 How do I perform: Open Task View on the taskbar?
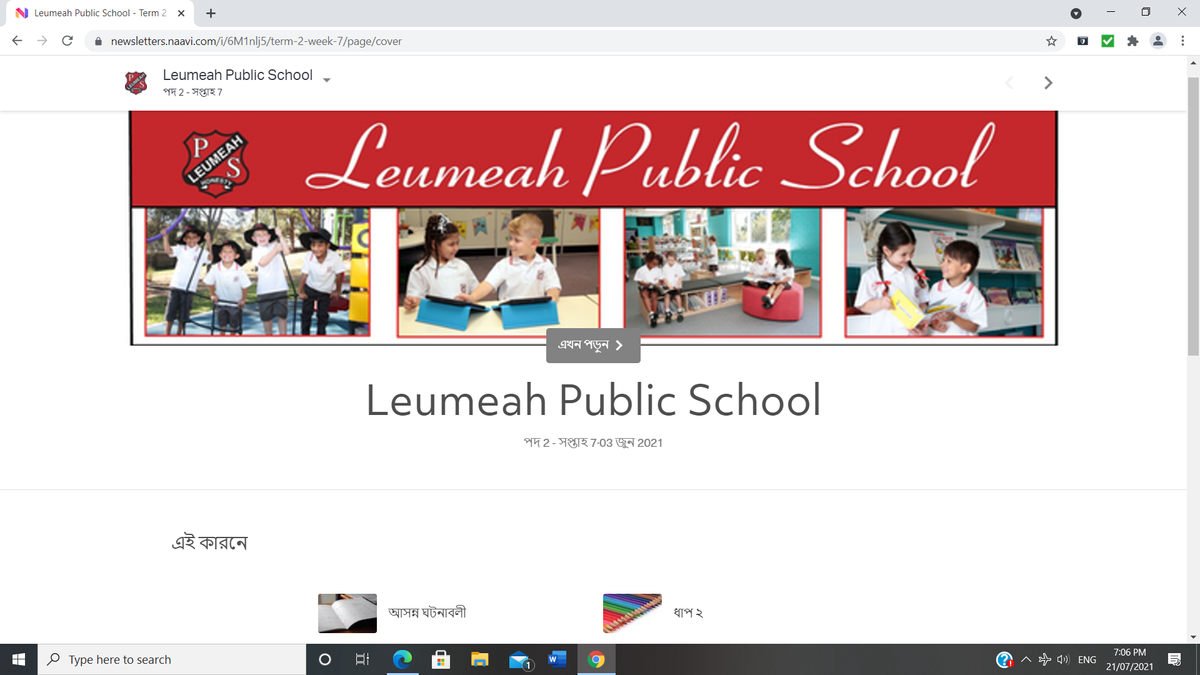coord(362,659)
